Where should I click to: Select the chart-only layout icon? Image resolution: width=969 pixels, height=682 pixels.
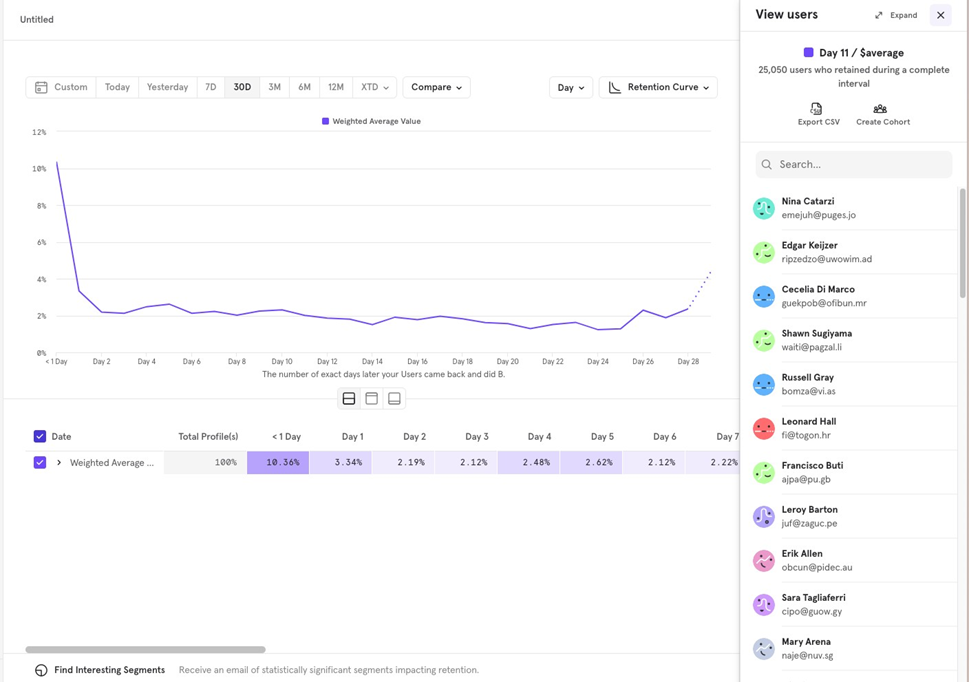coord(372,399)
